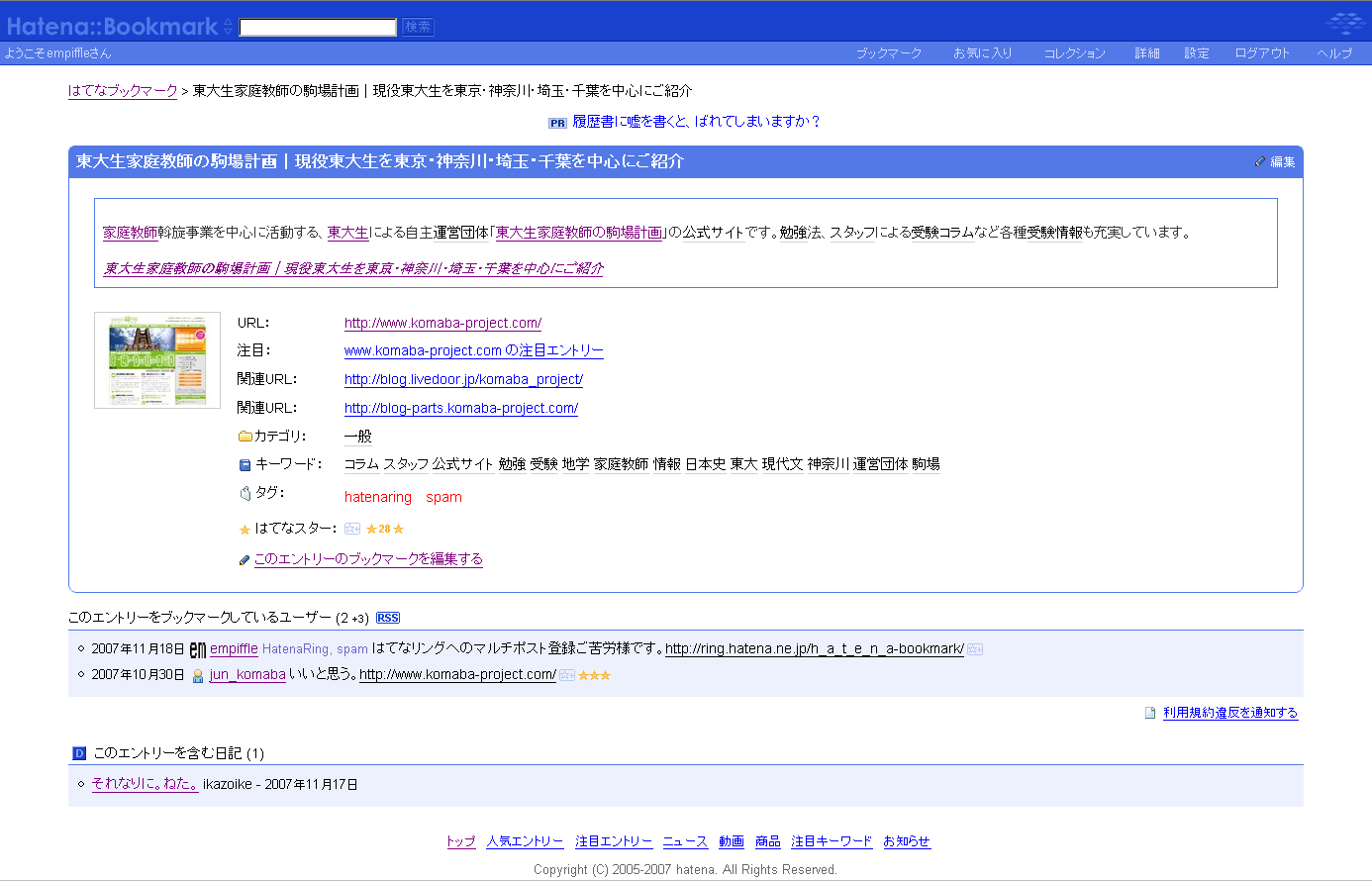Select the 公式サイト keyword

tap(462, 464)
